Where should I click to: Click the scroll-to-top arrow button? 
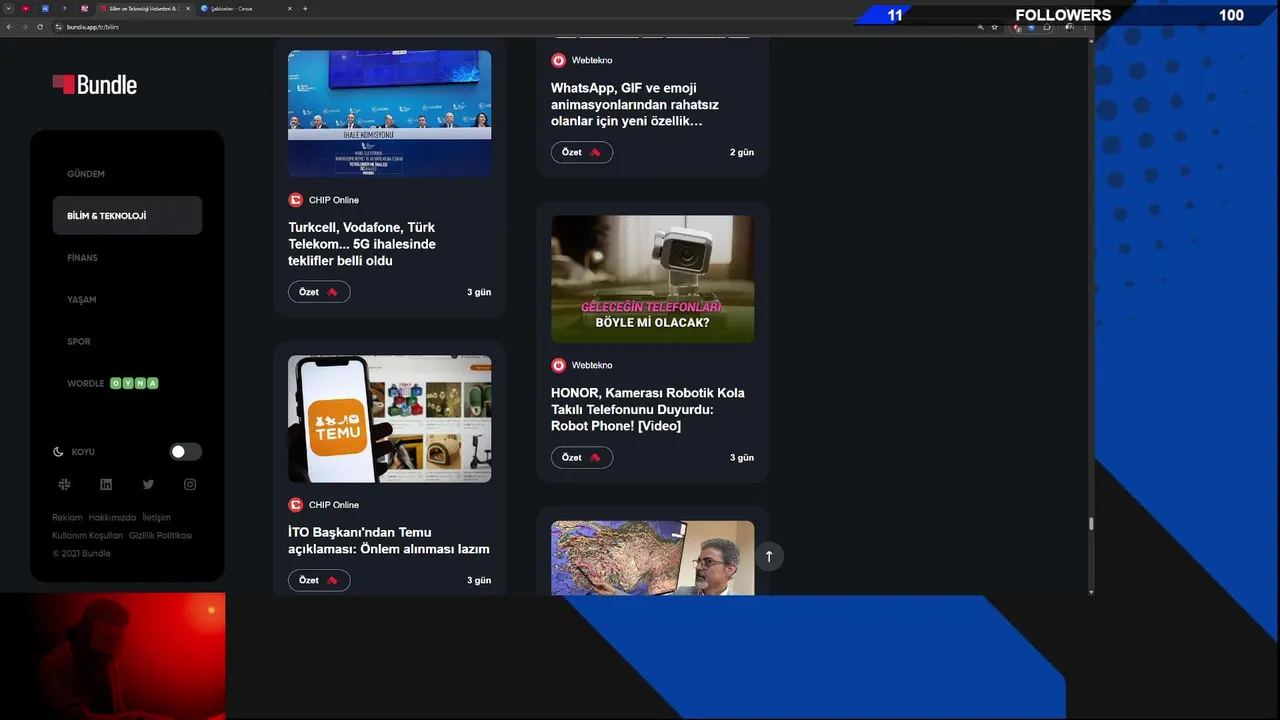pyautogui.click(x=769, y=556)
